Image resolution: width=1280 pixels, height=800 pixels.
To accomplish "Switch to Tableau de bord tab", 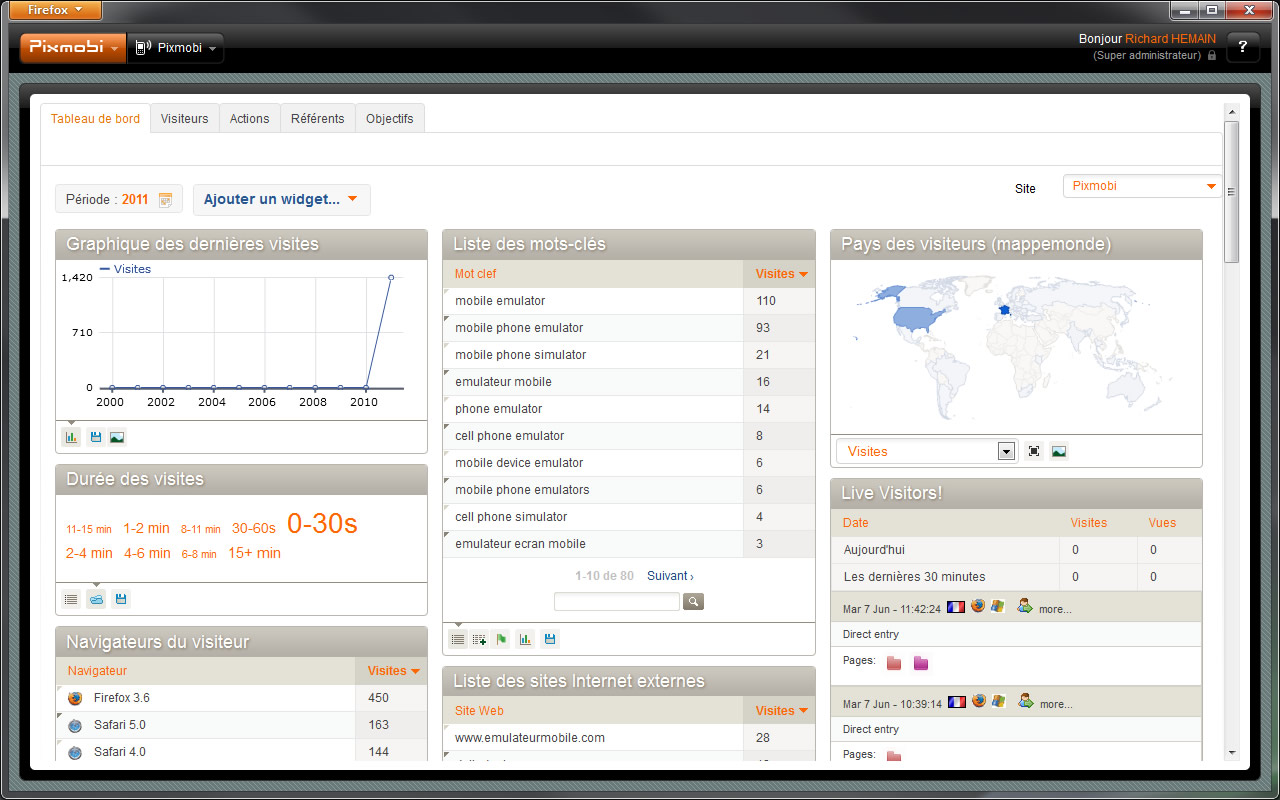I will (x=96, y=118).
